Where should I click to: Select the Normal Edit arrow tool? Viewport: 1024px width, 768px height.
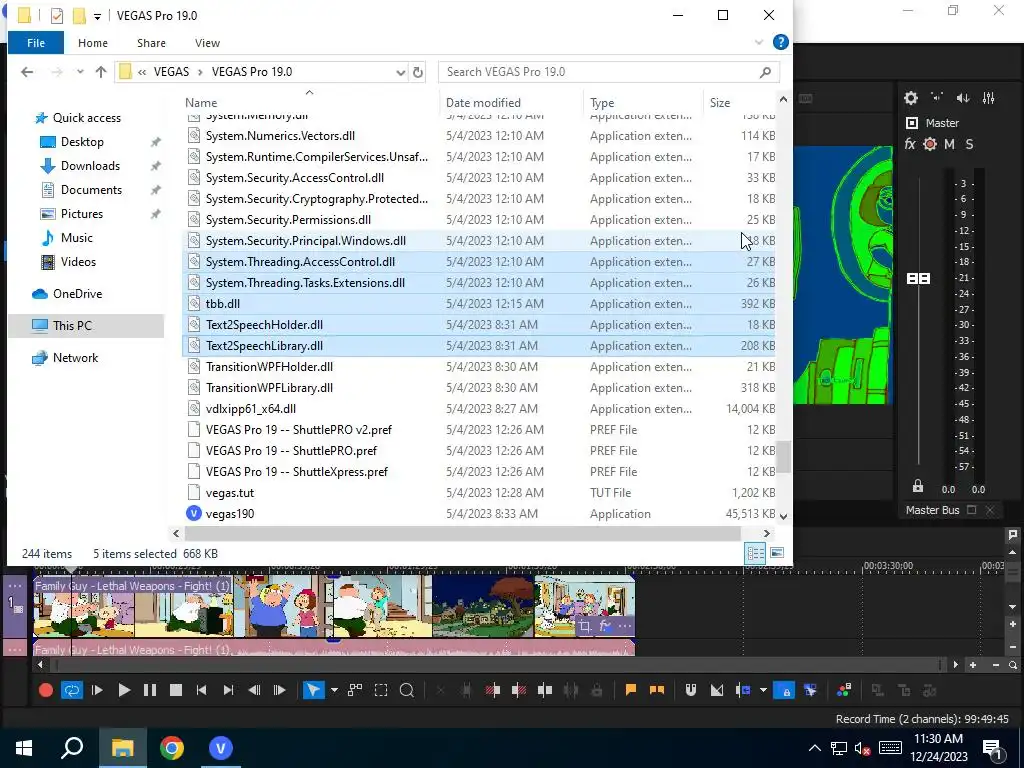click(313, 690)
